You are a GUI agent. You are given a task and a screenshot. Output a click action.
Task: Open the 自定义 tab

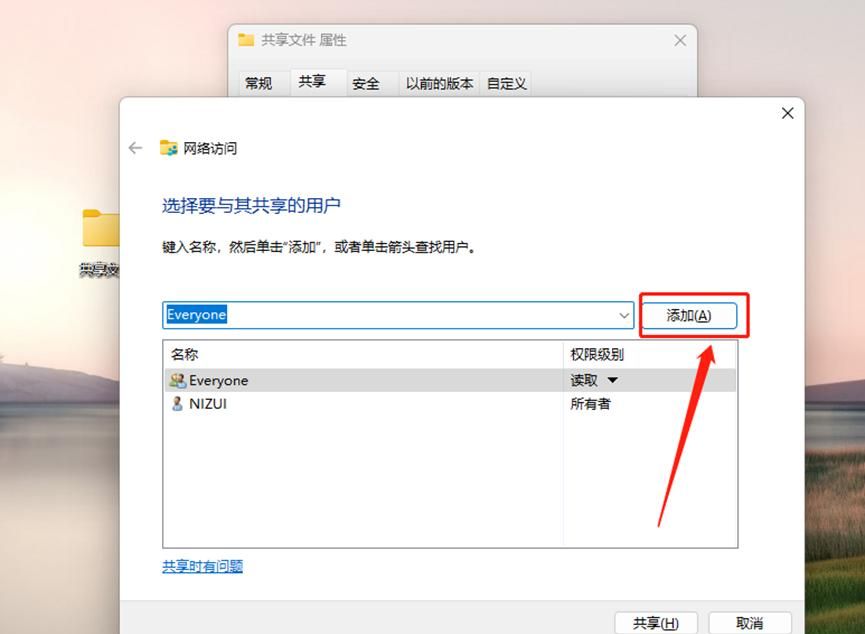click(x=506, y=84)
